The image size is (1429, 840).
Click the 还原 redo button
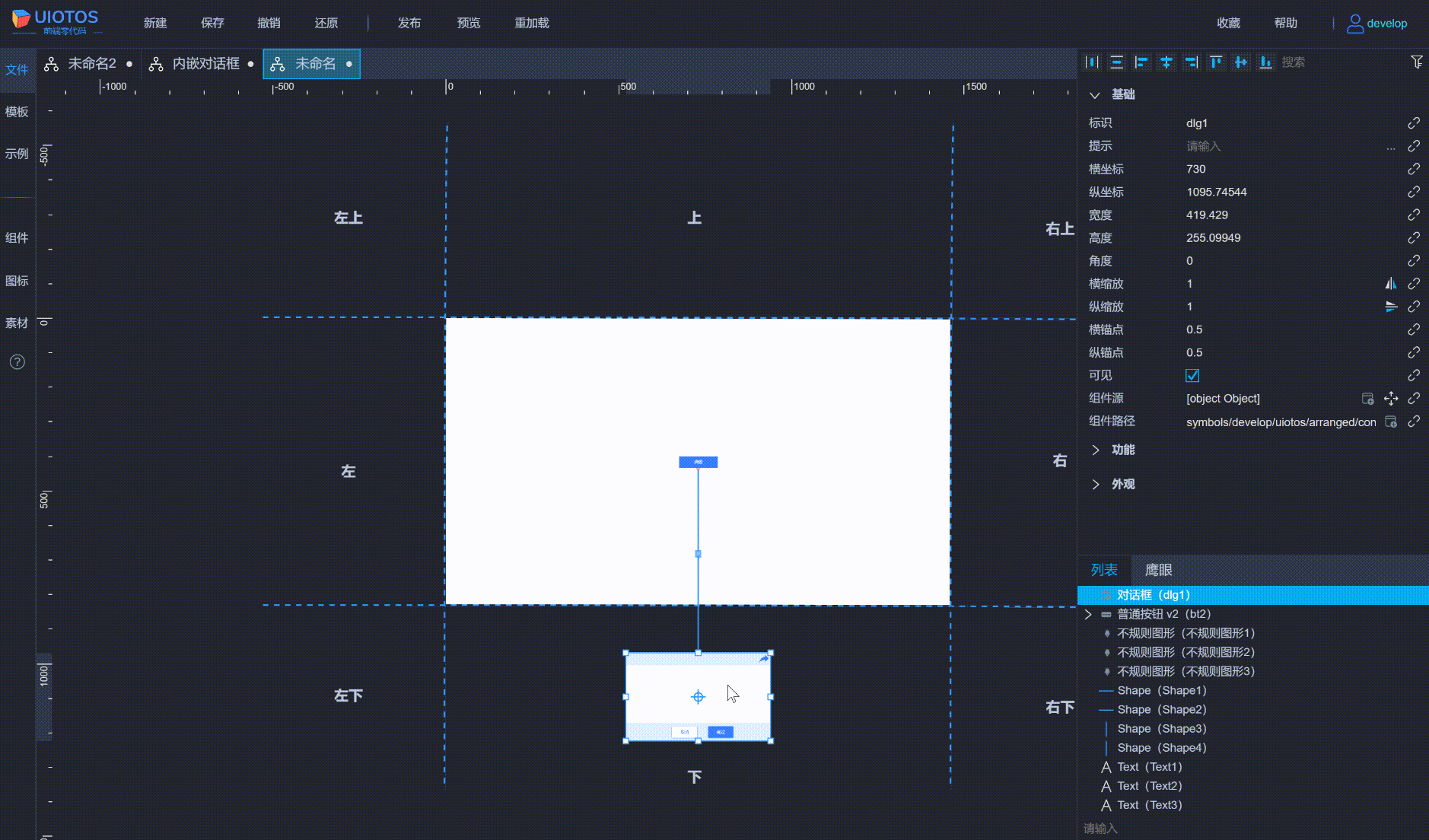point(326,24)
